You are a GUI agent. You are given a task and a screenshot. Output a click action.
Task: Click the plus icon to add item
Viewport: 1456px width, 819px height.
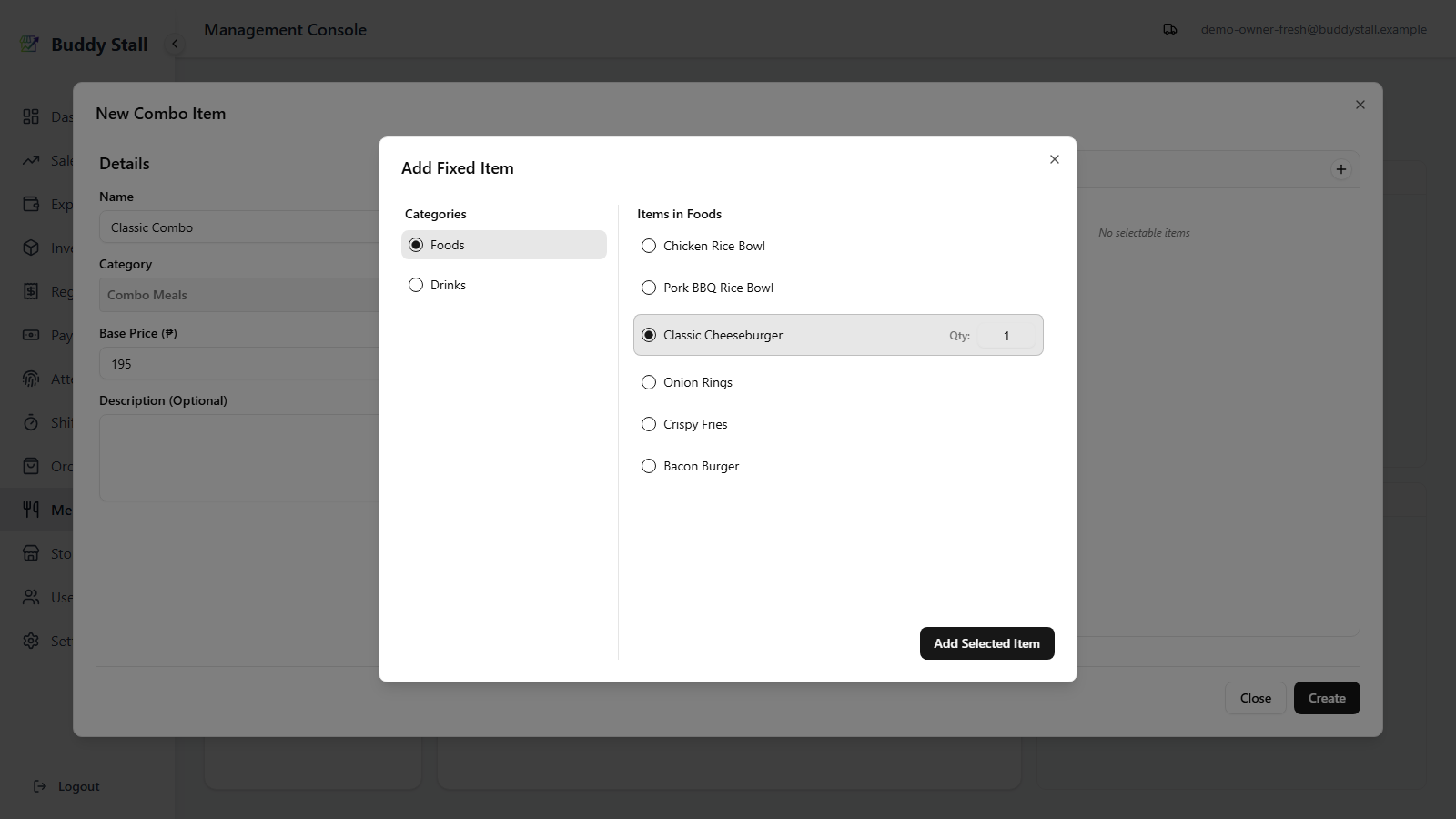(x=1341, y=169)
